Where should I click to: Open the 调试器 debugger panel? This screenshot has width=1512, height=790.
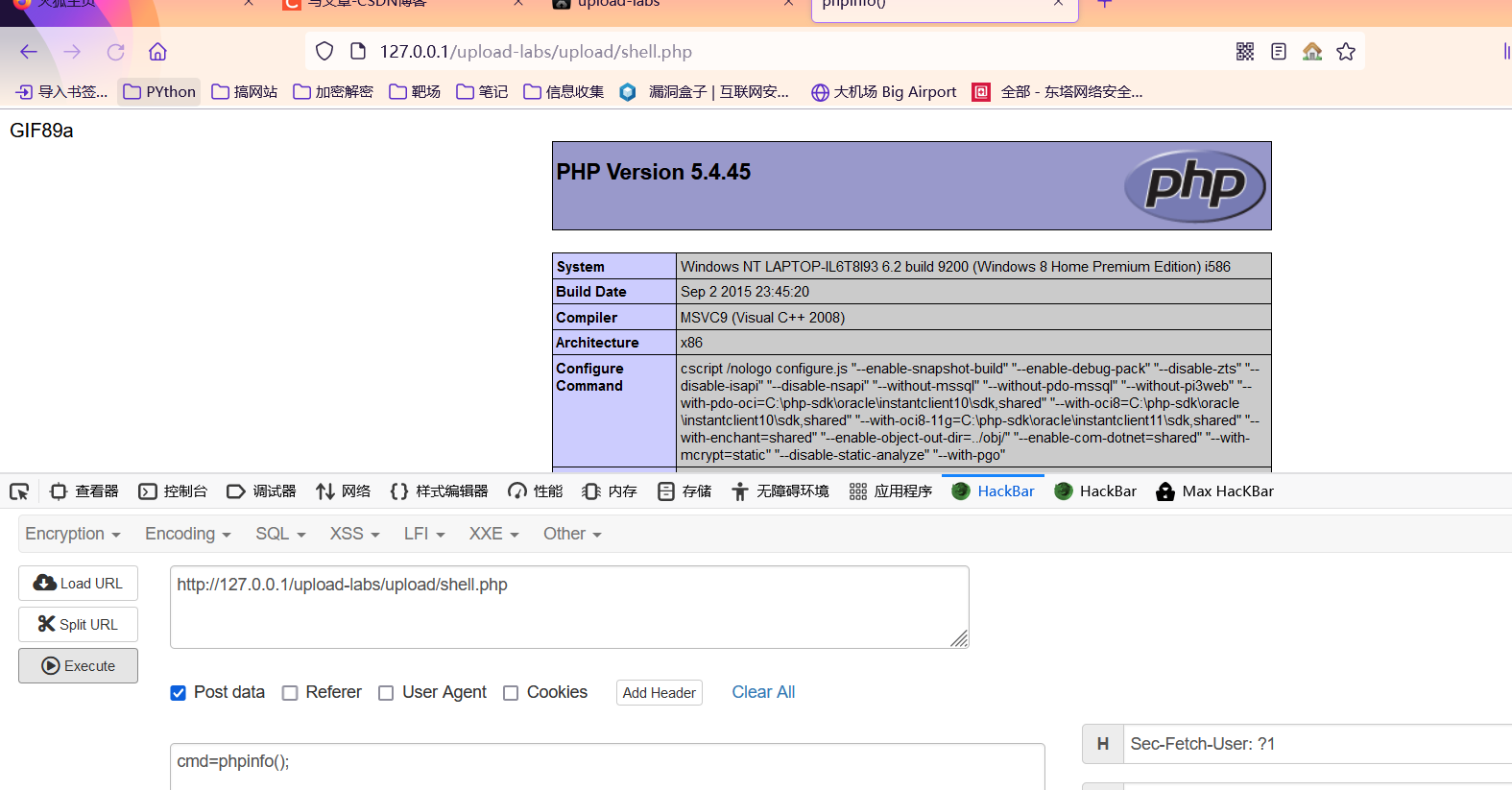pos(261,491)
